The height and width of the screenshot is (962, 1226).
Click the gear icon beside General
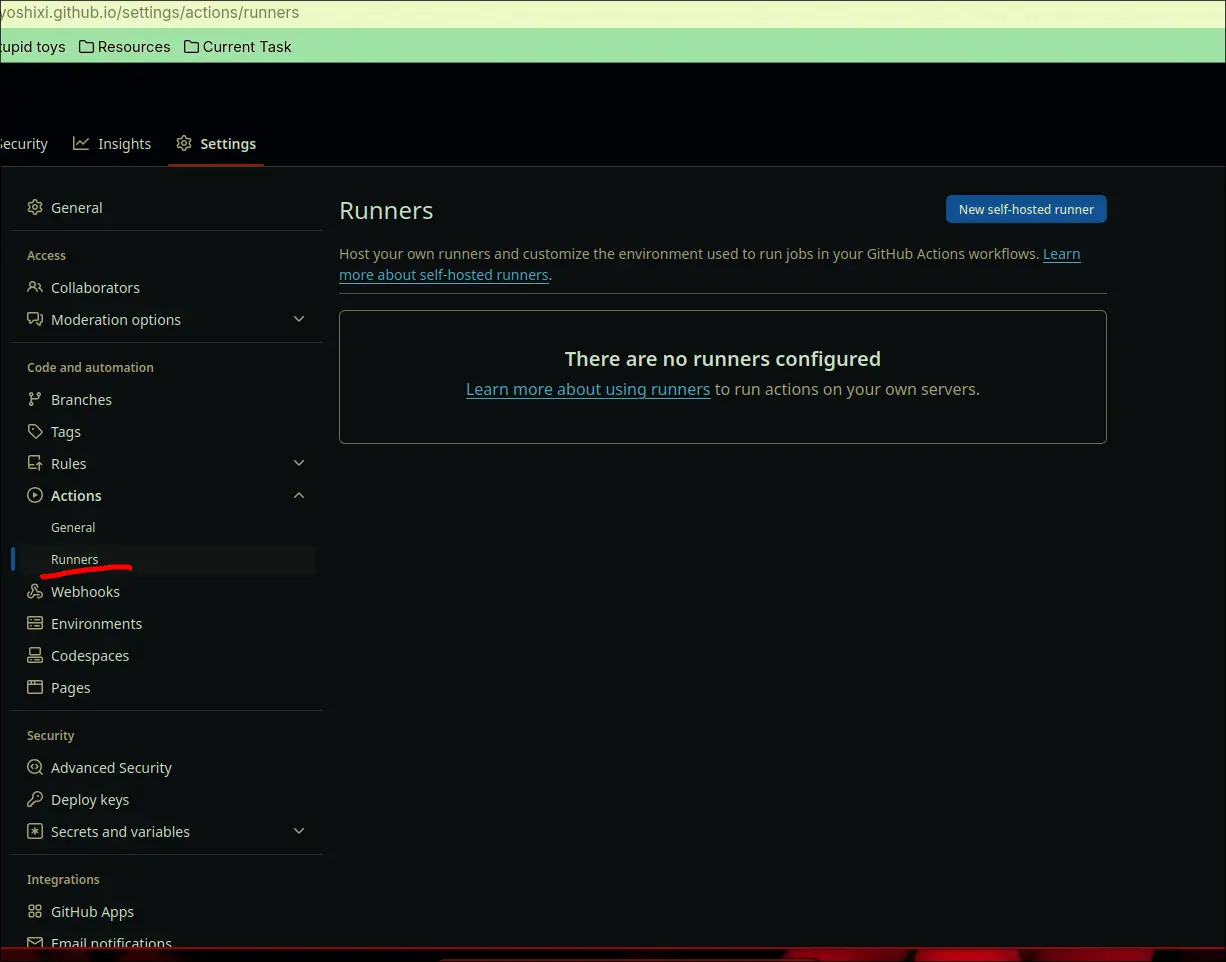35,207
